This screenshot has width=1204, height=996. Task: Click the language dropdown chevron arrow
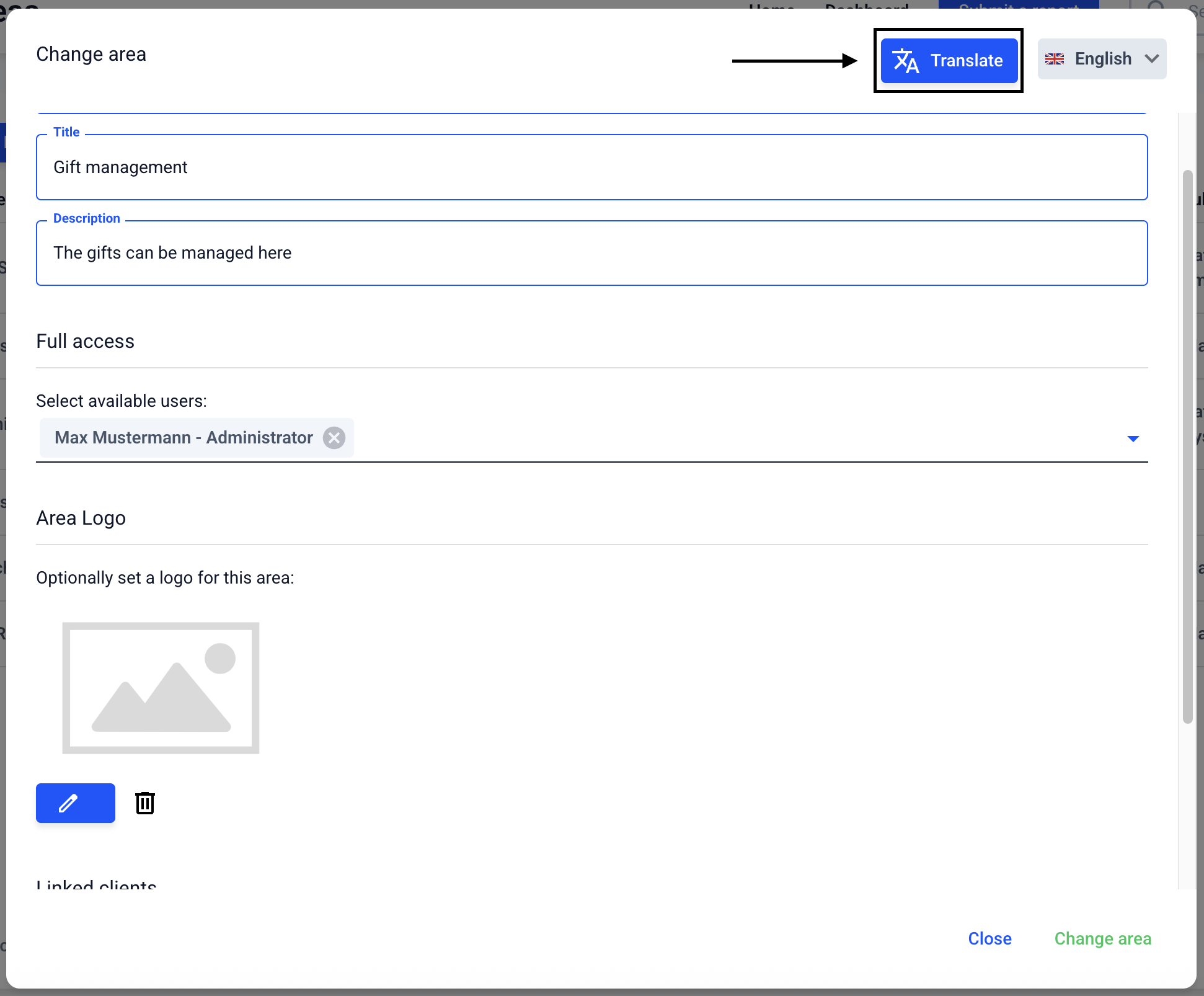(x=1152, y=59)
